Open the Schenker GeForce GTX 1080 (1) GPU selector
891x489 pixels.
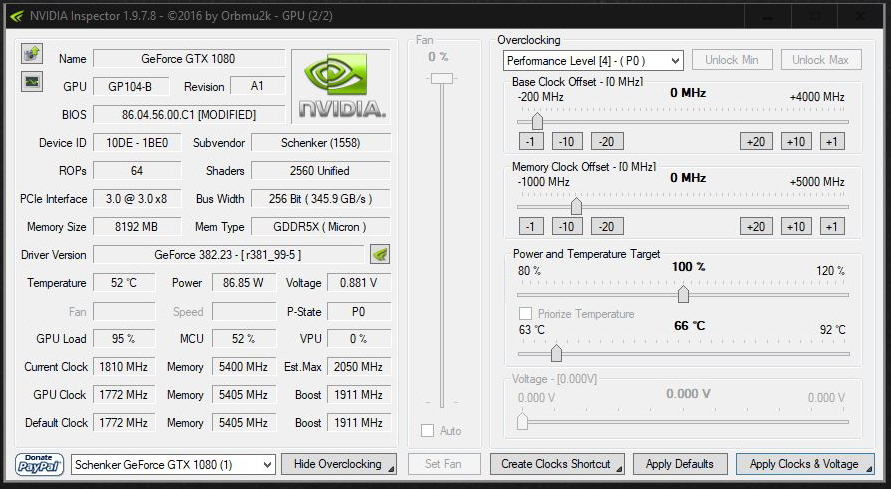(173, 465)
